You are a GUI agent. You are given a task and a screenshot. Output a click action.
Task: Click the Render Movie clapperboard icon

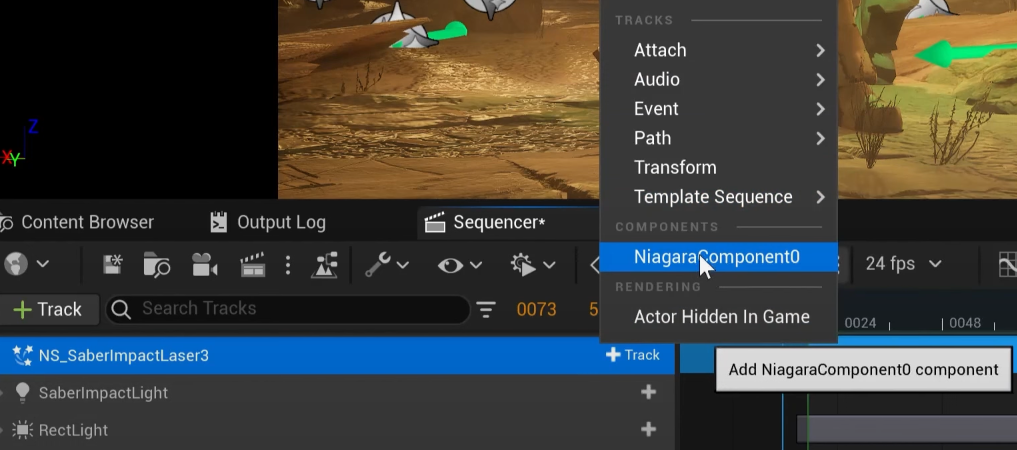(252, 265)
